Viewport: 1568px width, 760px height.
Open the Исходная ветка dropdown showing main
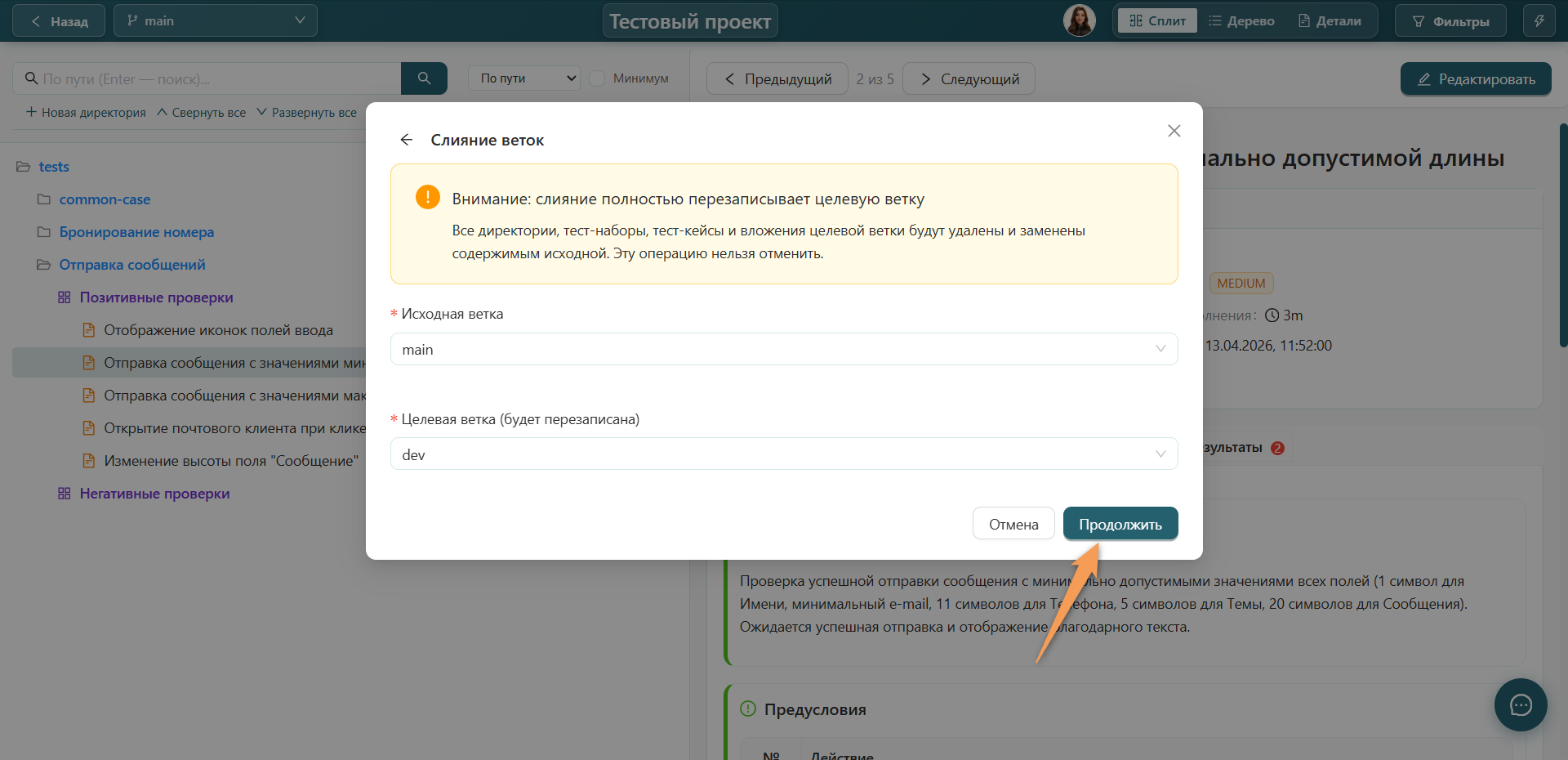pos(784,349)
